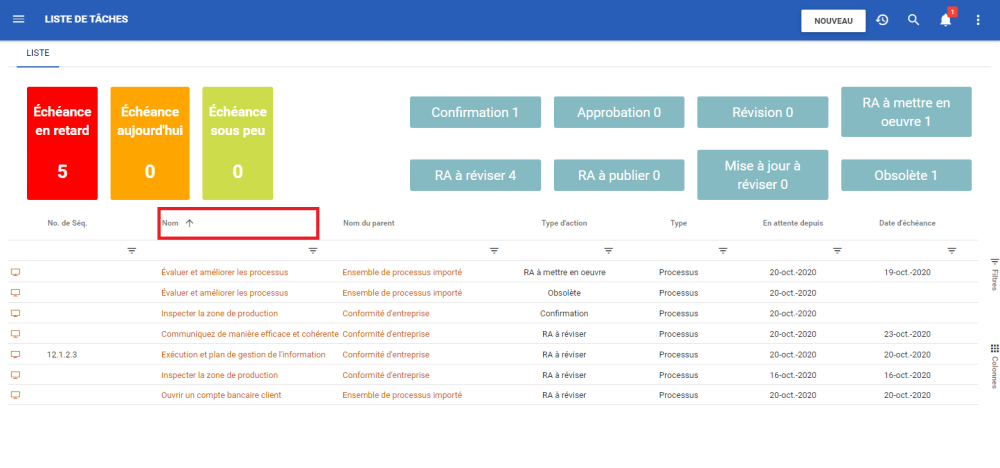The height and width of the screenshot is (468, 1000).
Task: Sort by the En attente depuis column header
Action: (x=793, y=223)
